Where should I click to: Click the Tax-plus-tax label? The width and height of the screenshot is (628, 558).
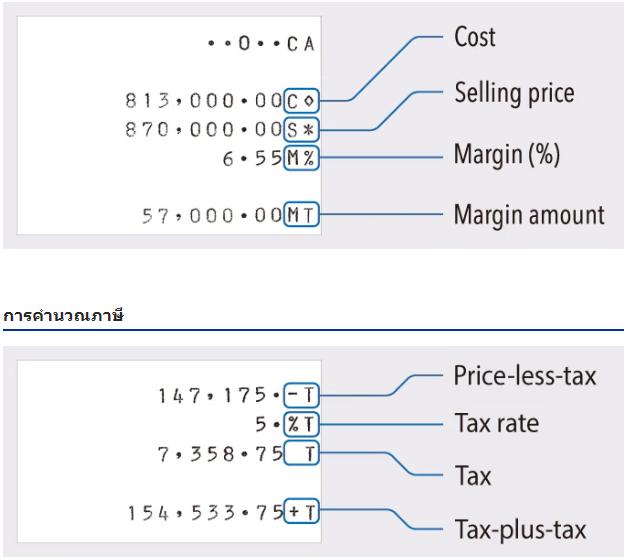click(521, 530)
